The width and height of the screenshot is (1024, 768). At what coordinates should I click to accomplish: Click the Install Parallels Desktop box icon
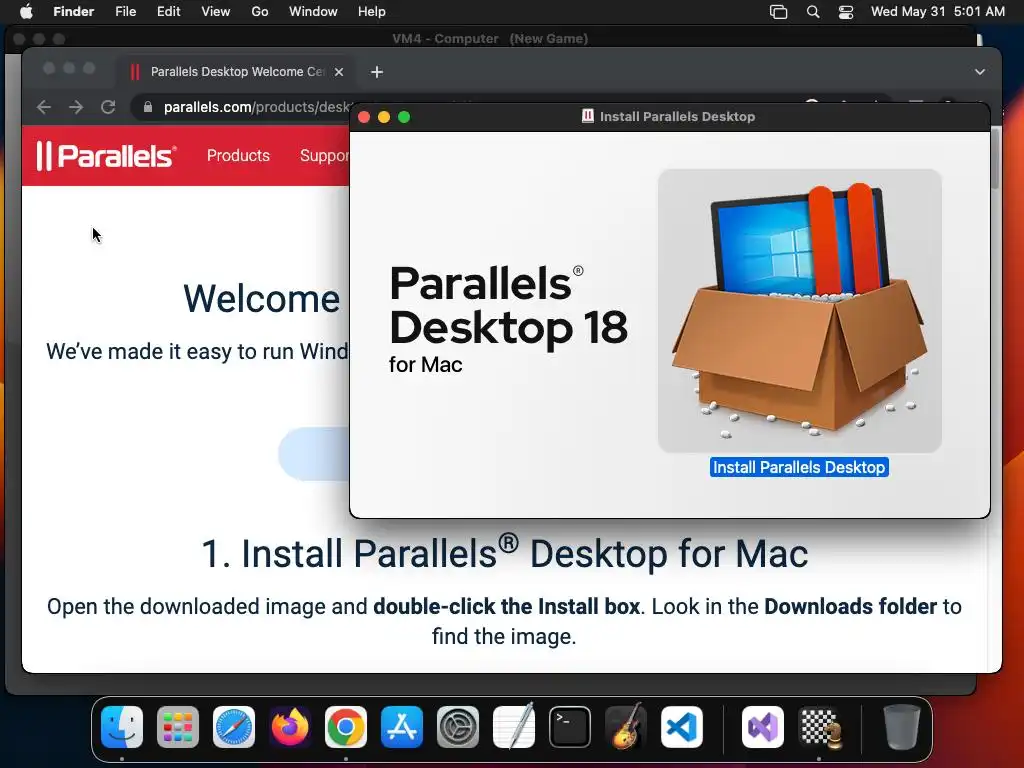click(799, 311)
